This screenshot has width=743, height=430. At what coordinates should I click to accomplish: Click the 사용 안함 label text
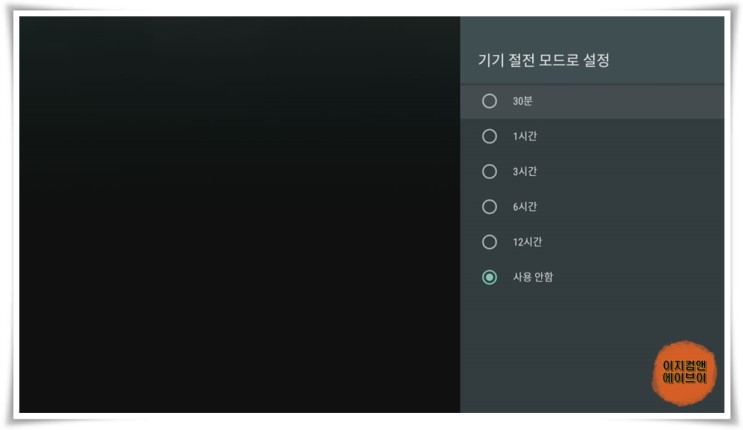tap(533, 277)
